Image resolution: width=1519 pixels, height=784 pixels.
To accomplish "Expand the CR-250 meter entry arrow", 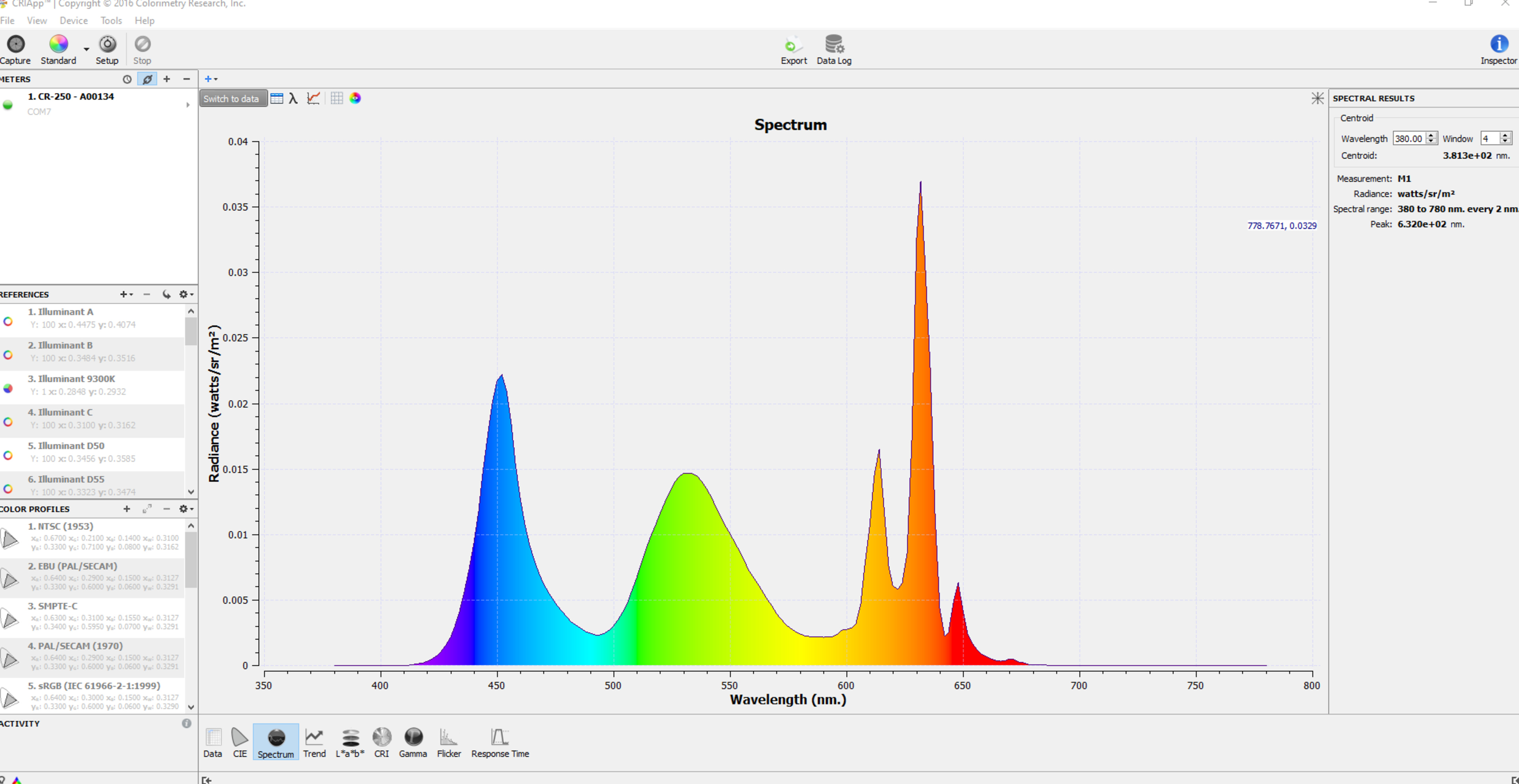I will (x=188, y=105).
